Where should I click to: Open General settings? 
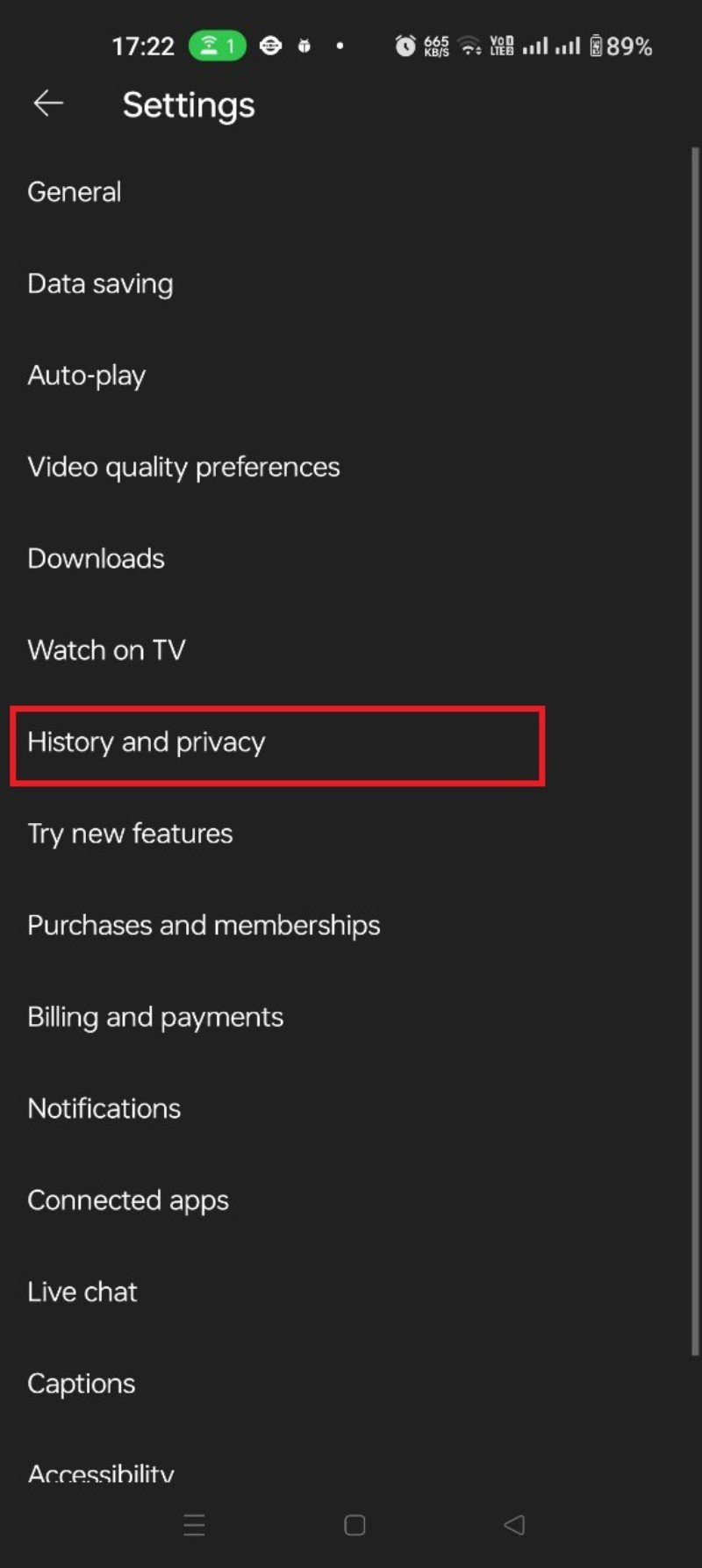pyautogui.click(x=75, y=192)
